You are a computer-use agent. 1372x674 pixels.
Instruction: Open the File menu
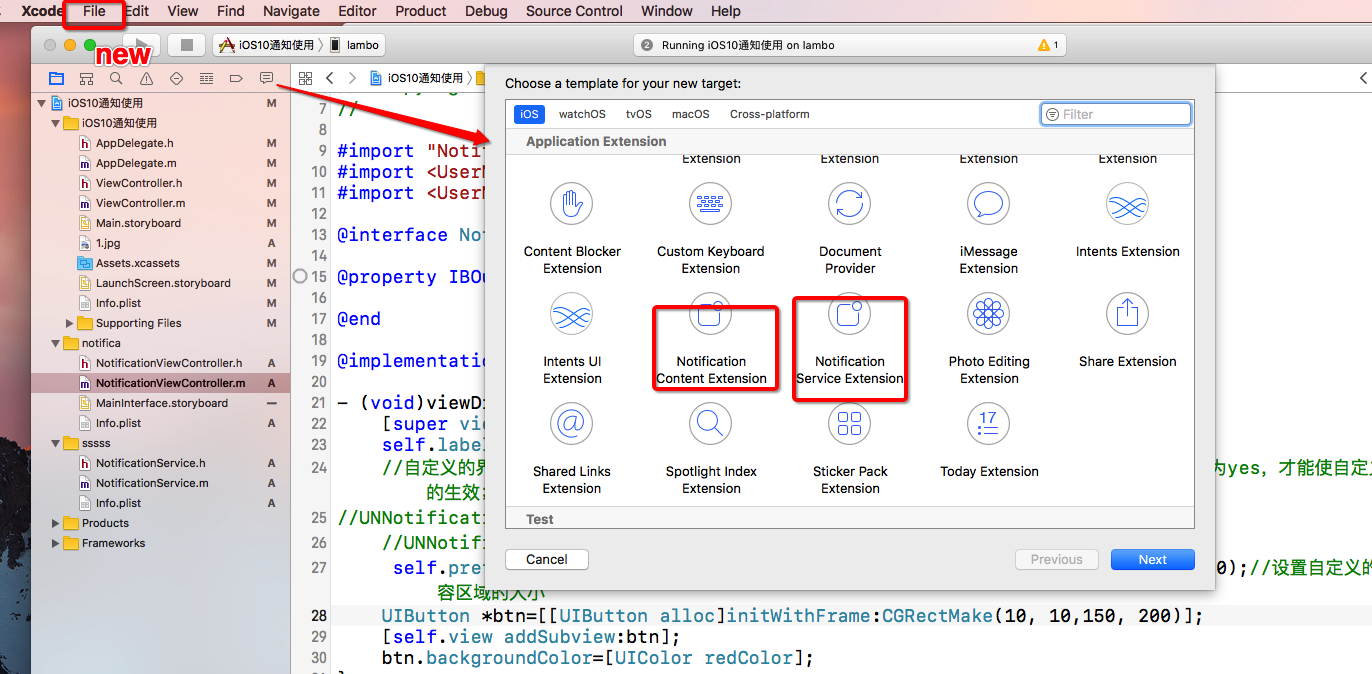tap(94, 11)
